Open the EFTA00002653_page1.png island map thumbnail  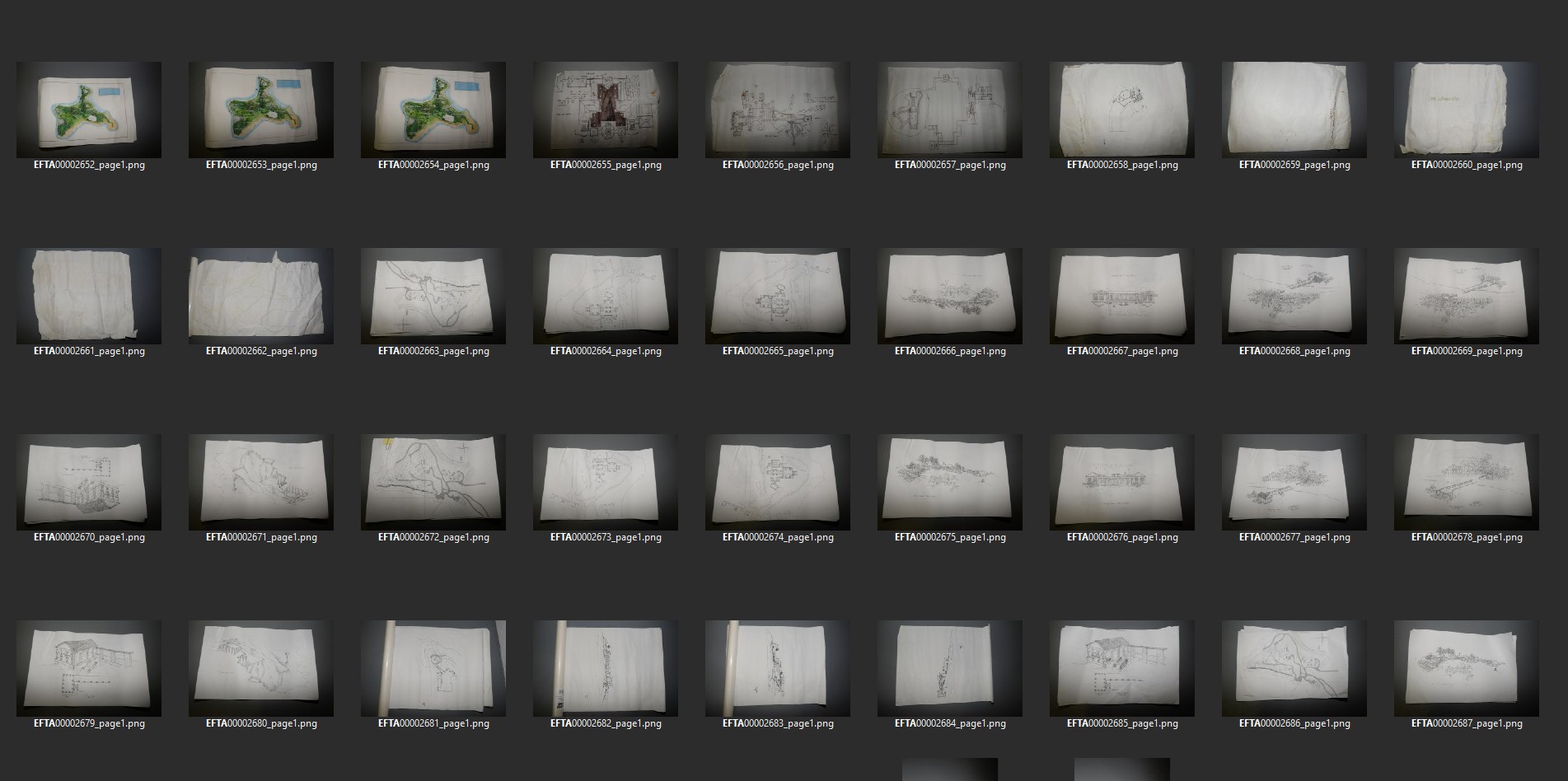(261, 110)
